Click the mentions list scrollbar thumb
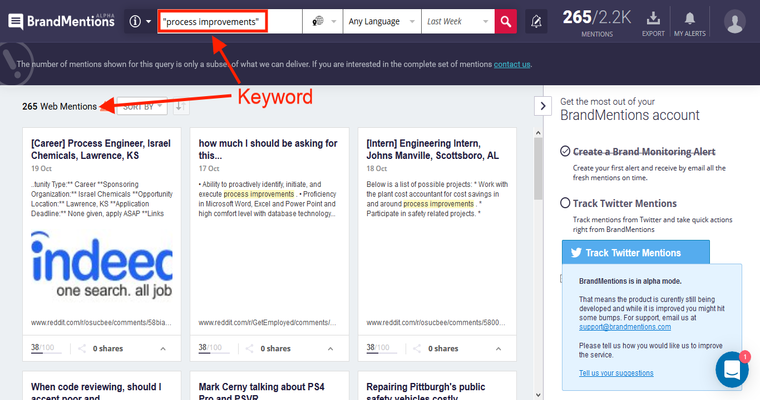The width and height of the screenshot is (760, 400). 538,168
